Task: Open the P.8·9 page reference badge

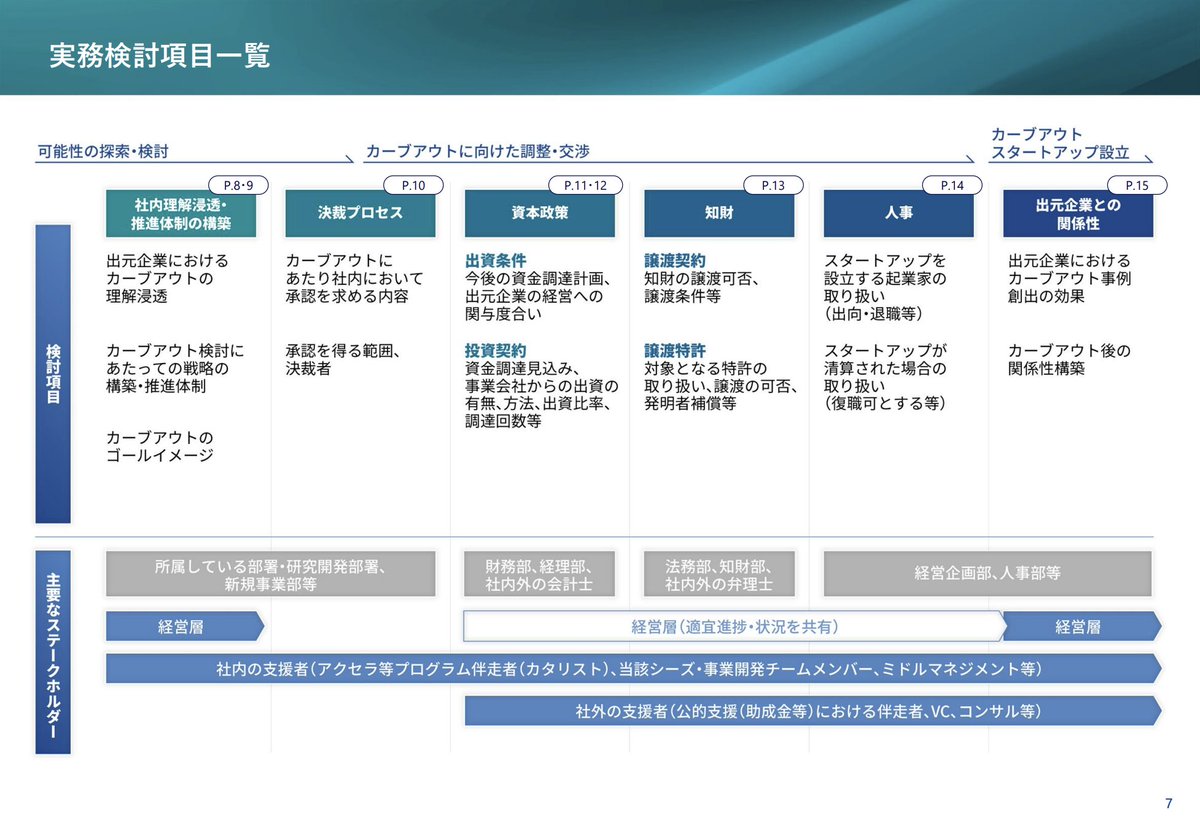Action: [x=235, y=185]
